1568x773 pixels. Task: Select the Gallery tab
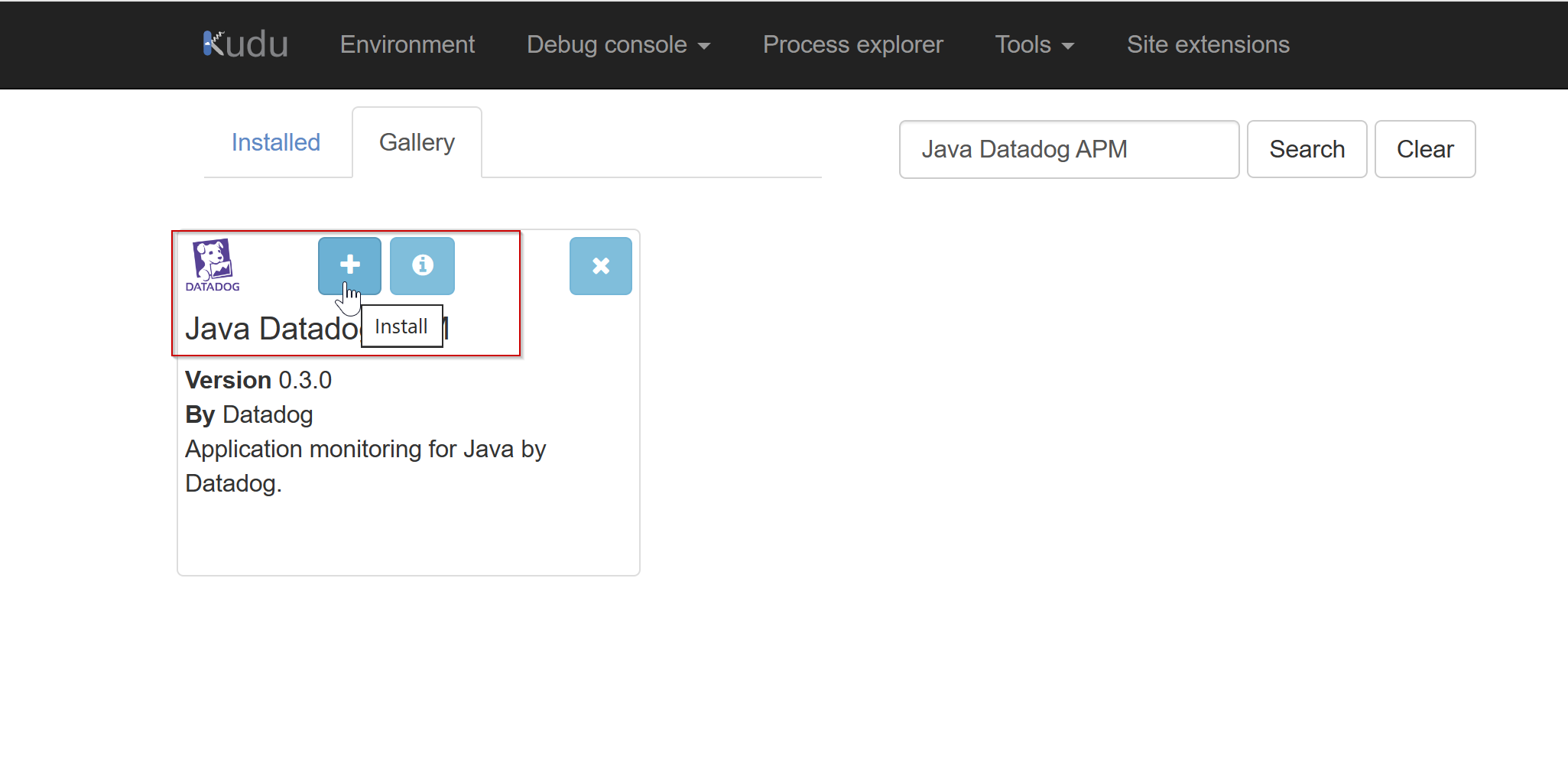(417, 142)
